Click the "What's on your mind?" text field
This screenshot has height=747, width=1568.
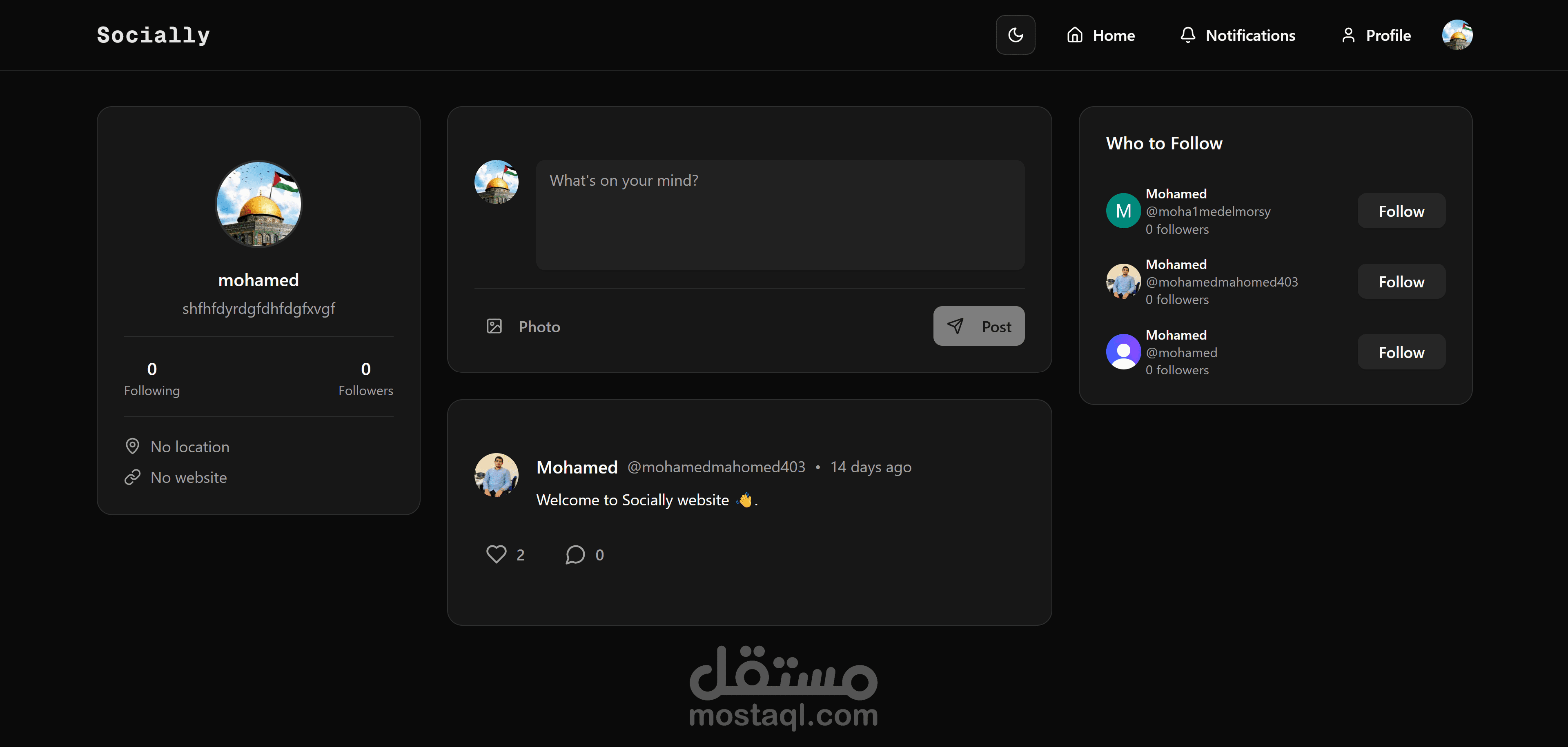780,216
